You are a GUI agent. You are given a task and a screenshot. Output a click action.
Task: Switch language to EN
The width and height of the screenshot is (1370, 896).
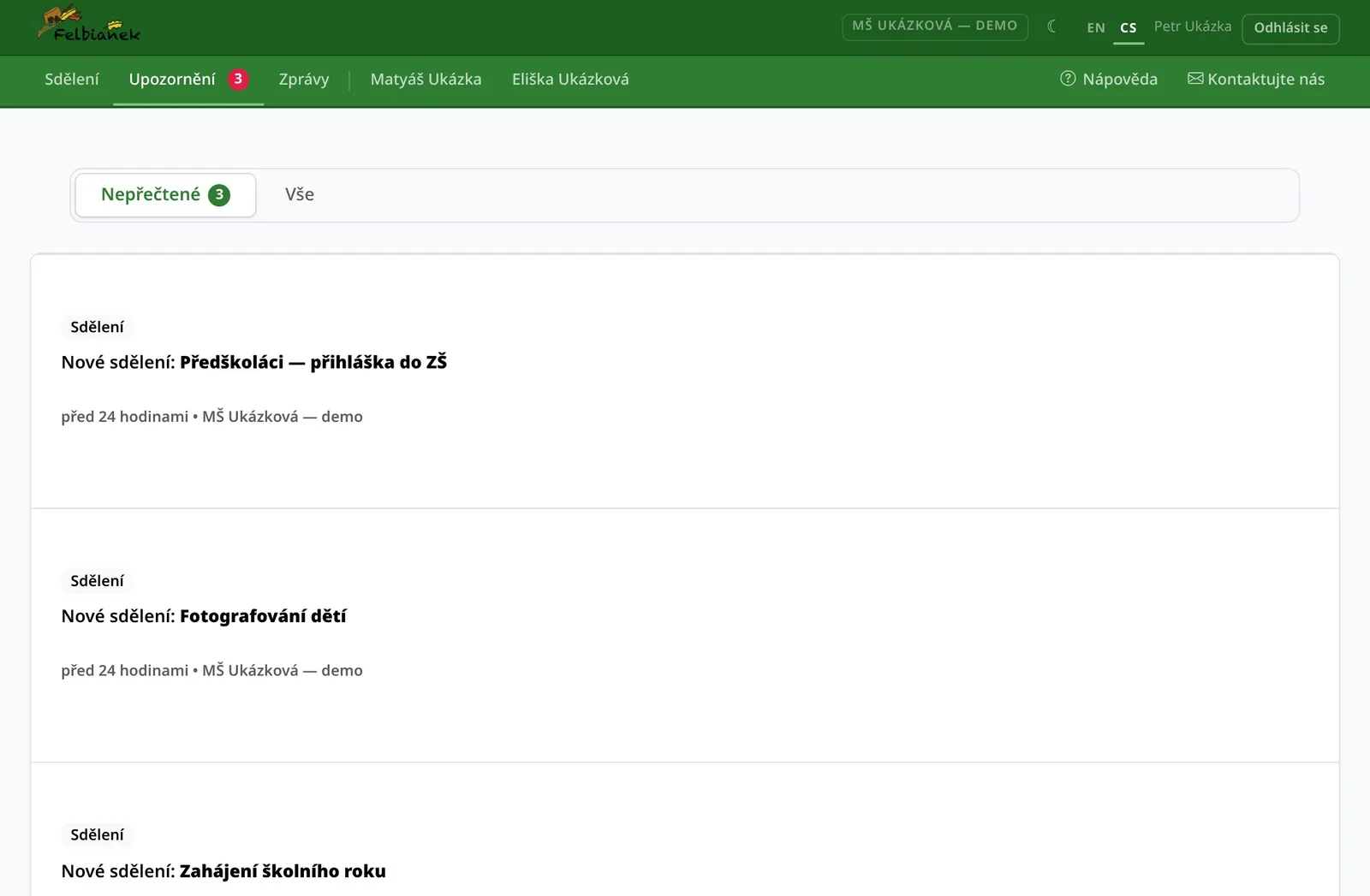(x=1096, y=27)
